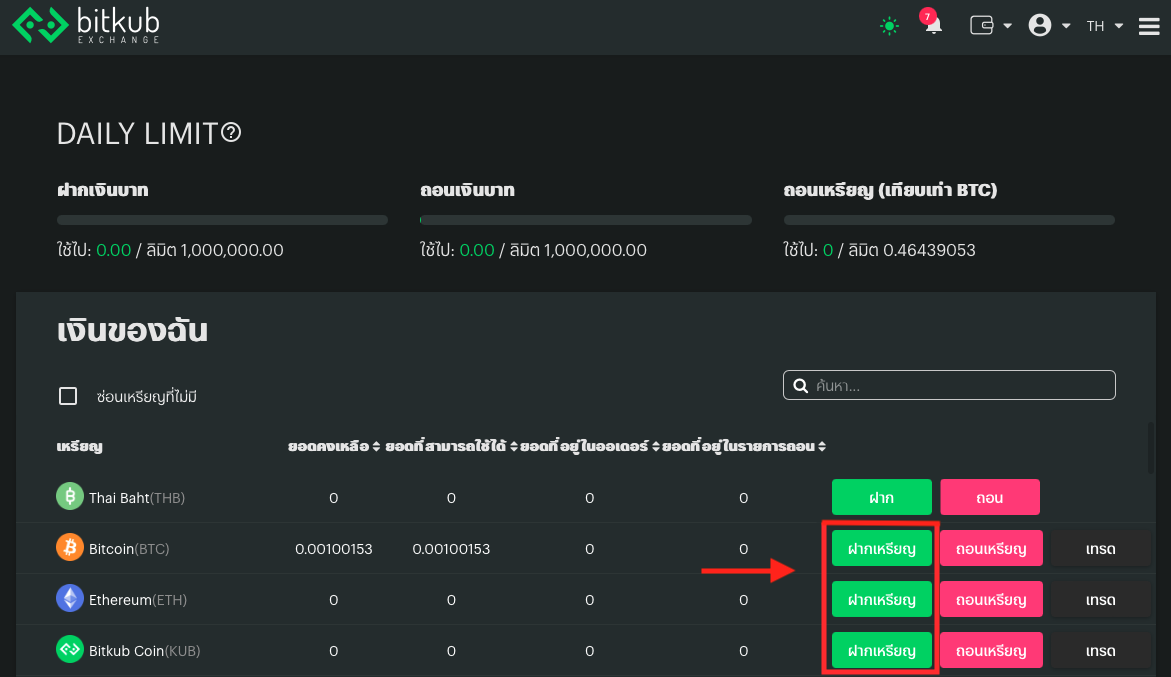The height and width of the screenshot is (677, 1171).
Task: Click เทรด for Bitcoin
Action: click(1100, 548)
